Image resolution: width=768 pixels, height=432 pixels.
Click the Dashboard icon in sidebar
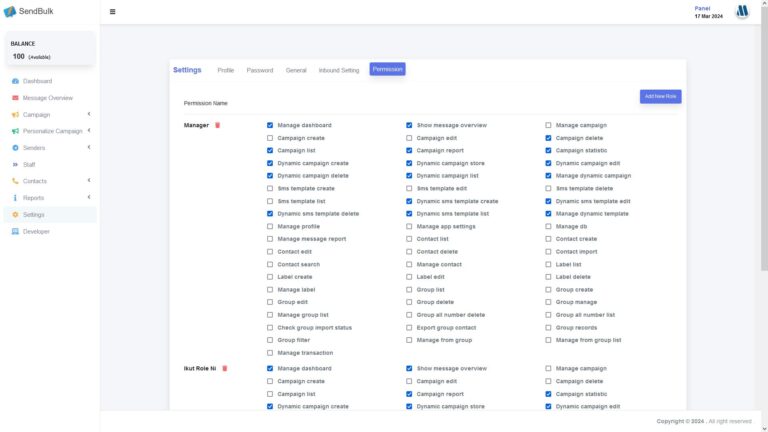(15, 81)
